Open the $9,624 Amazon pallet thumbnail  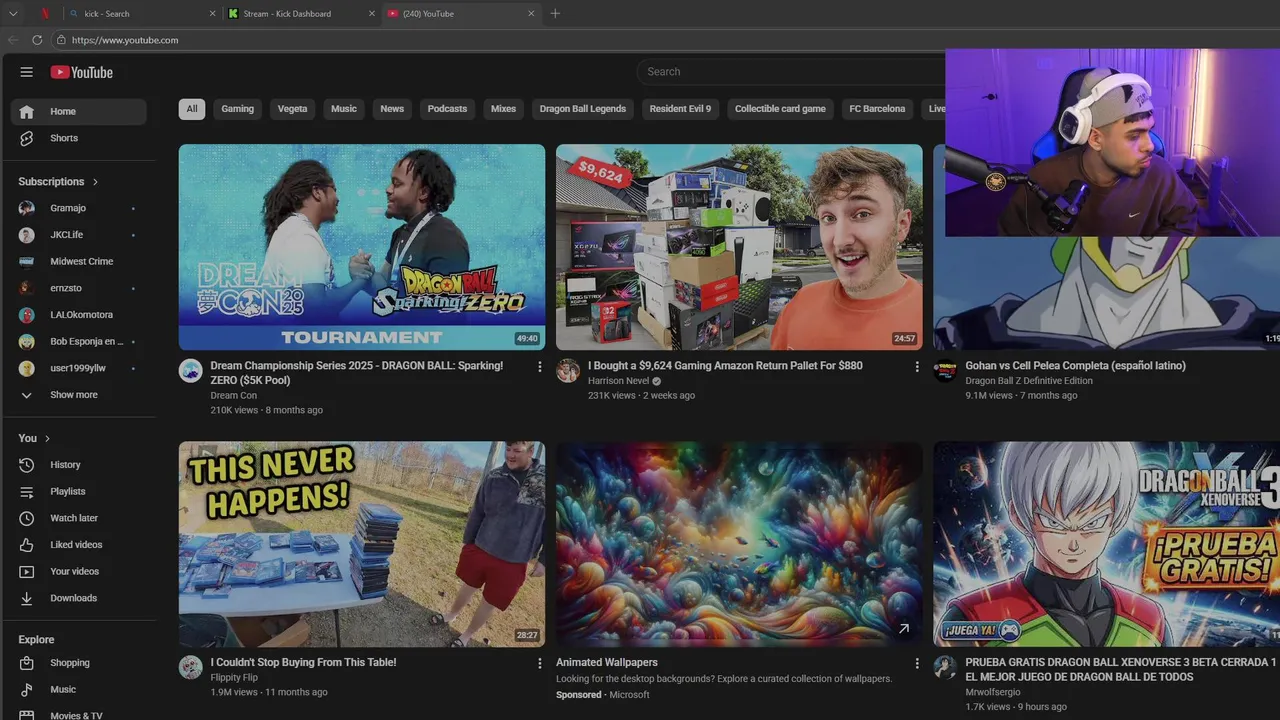[739, 247]
